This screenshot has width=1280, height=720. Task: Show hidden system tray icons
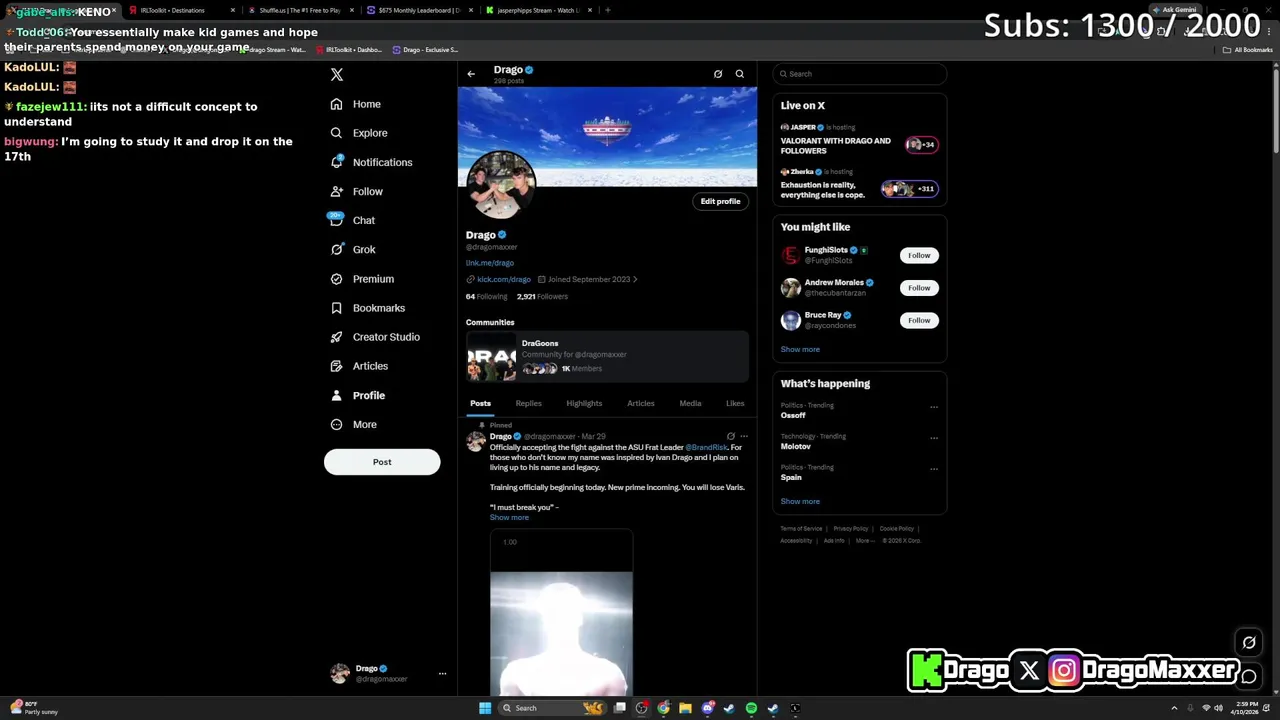(x=1174, y=708)
